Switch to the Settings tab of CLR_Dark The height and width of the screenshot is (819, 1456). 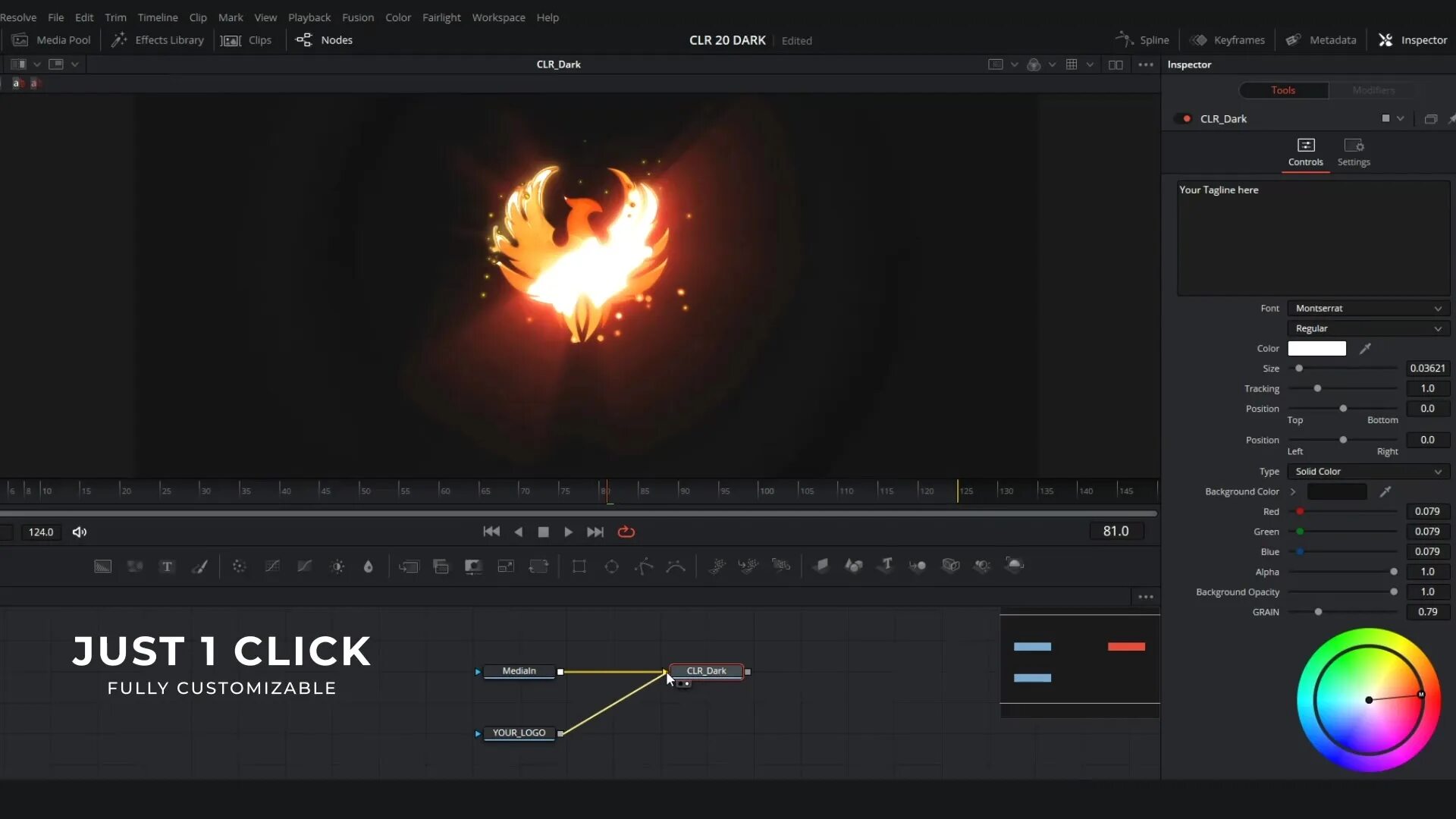coord(1354,152)
